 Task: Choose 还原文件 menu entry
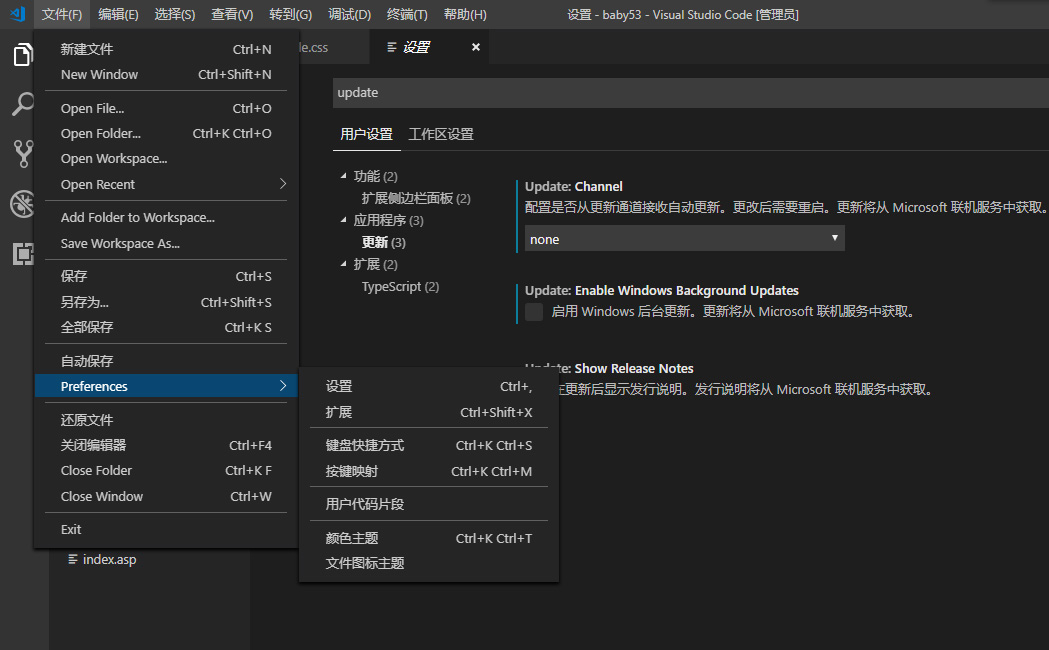tap(166, 420)
